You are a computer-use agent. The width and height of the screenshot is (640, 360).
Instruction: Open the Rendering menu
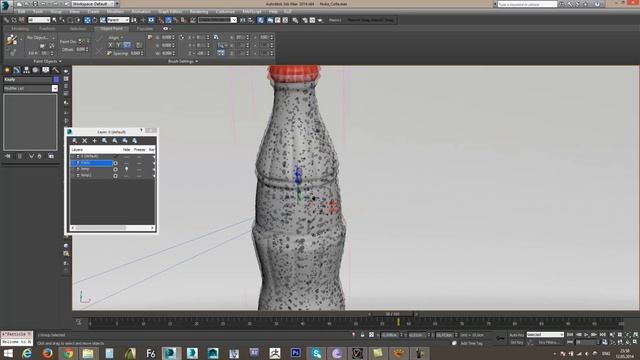tap(199, 12)
